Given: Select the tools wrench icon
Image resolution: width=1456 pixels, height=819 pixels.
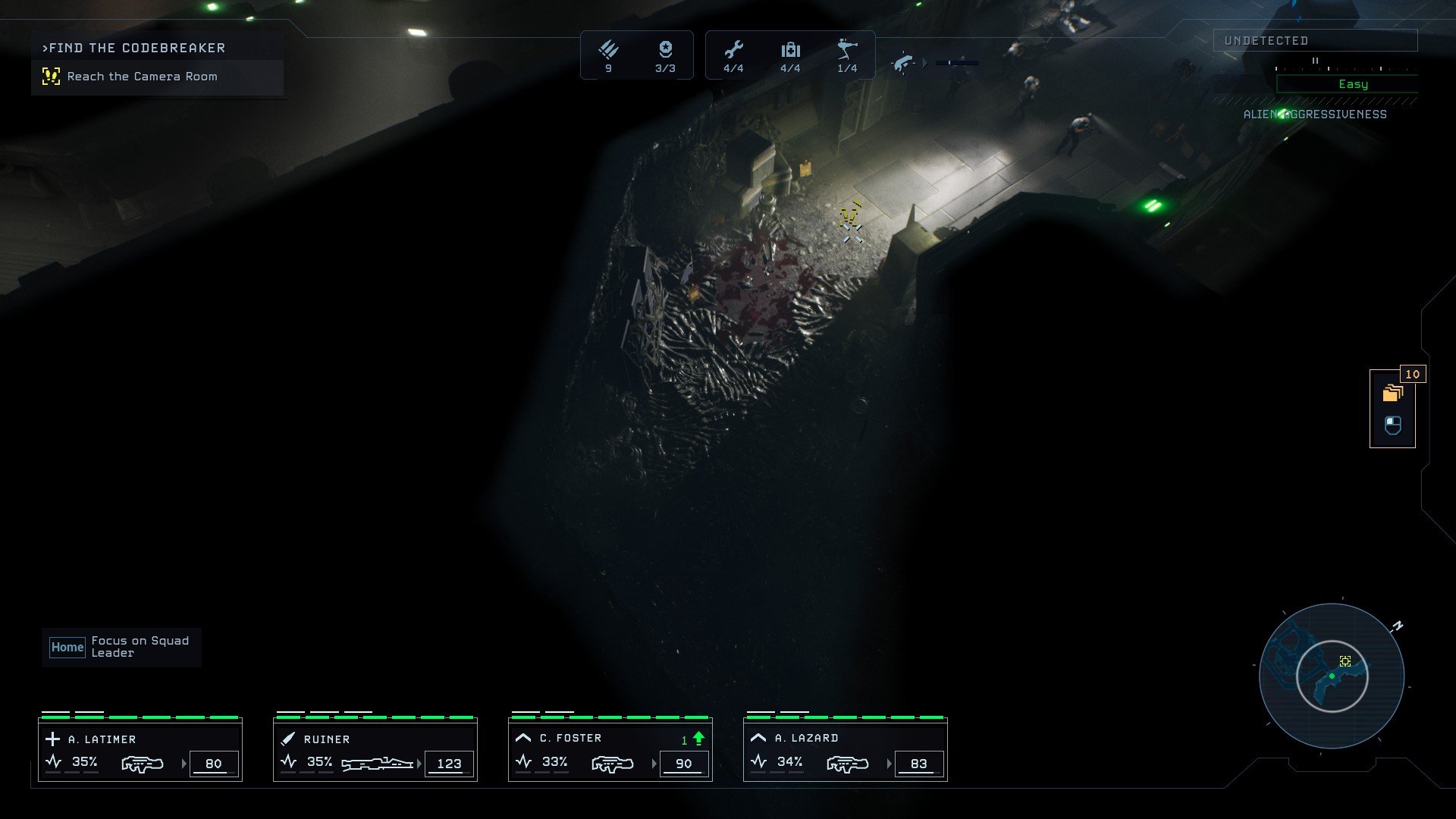Looking at the screenshot, I should tap(733, 50).
